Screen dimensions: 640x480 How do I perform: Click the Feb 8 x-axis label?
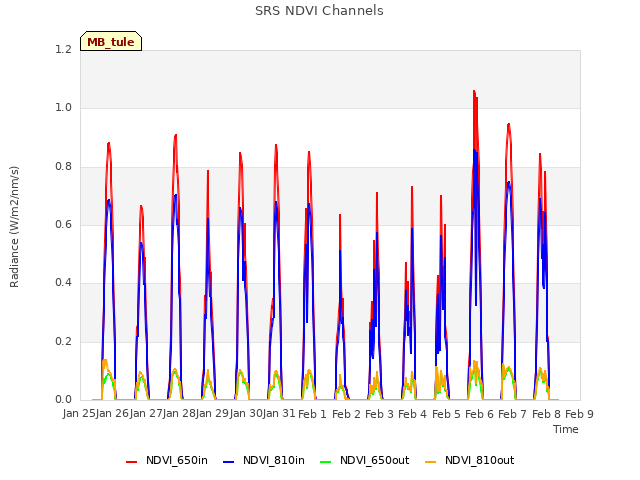click(546, 414)
